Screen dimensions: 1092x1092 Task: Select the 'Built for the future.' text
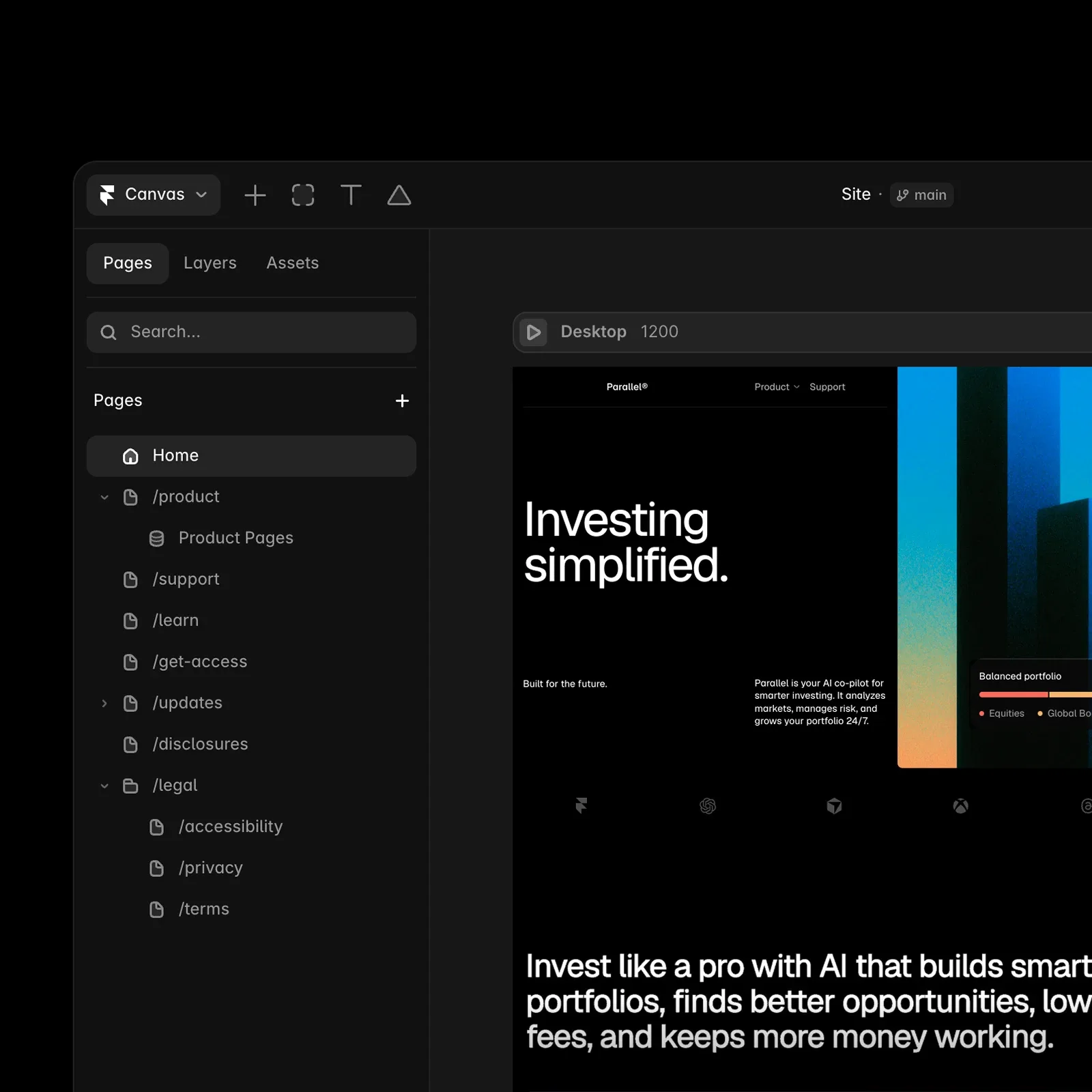[565, 684]
